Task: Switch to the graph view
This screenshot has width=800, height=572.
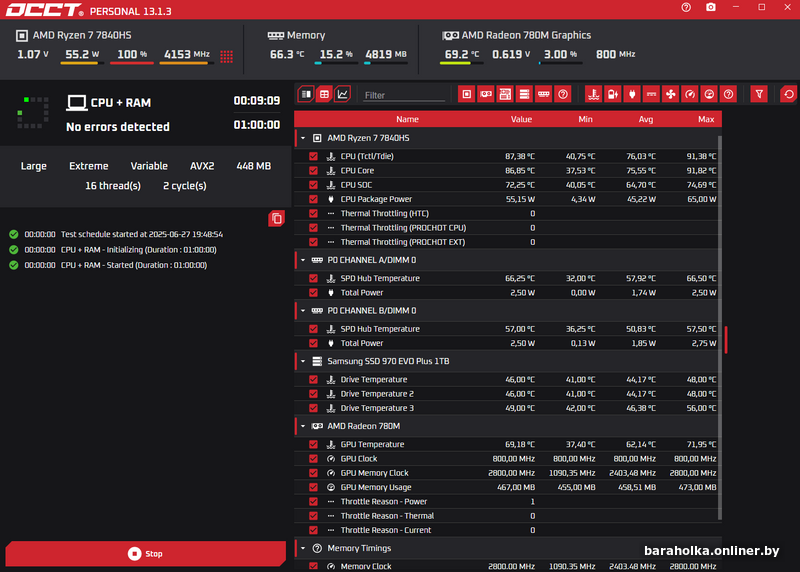Action: tap(343, 94)
